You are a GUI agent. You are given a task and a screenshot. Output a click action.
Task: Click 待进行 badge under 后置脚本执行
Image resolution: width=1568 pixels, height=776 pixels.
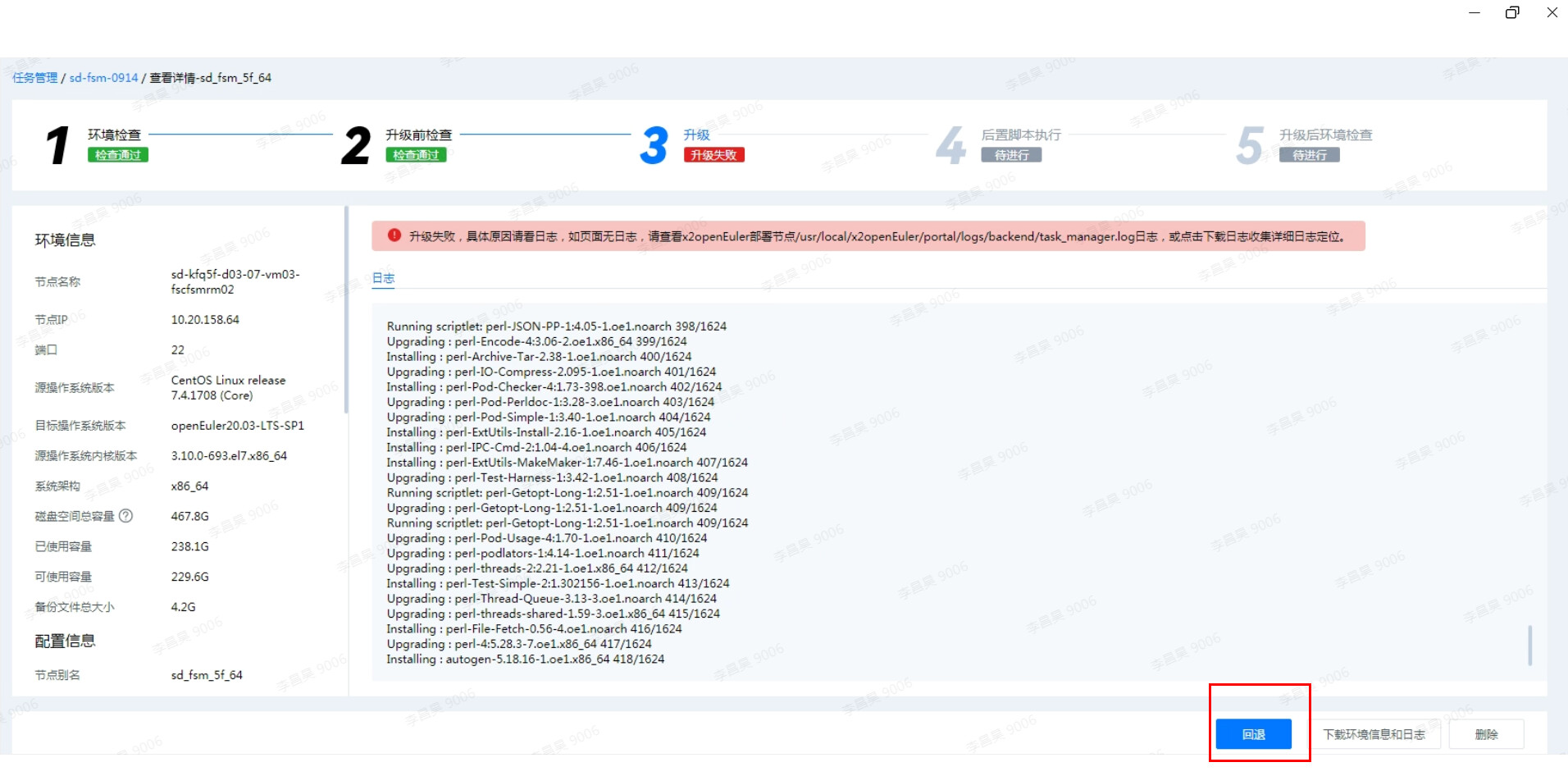pyautogui.click(x=1011, y=155)
